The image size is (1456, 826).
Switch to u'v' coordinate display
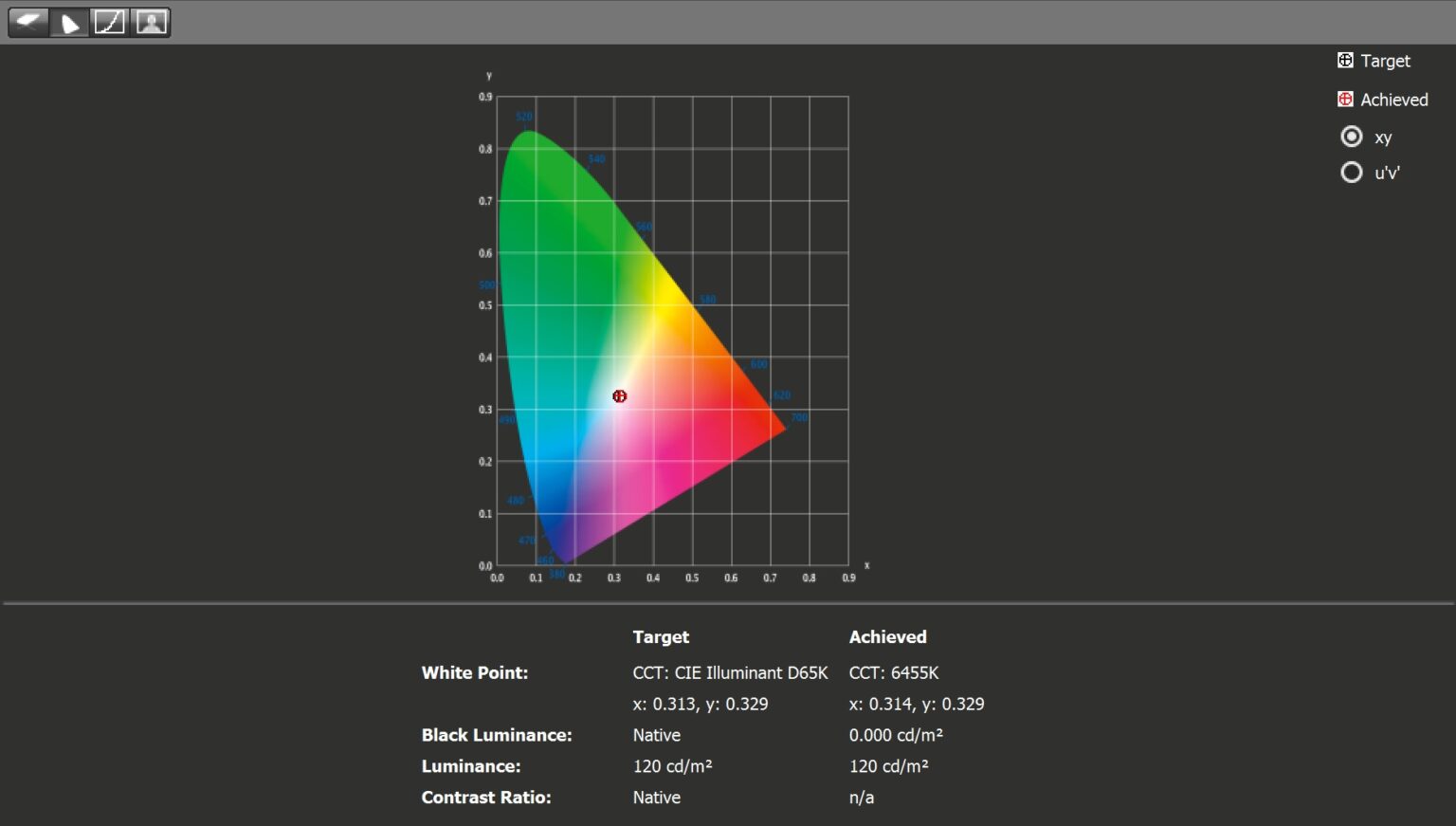click(x=1352, y=172)
